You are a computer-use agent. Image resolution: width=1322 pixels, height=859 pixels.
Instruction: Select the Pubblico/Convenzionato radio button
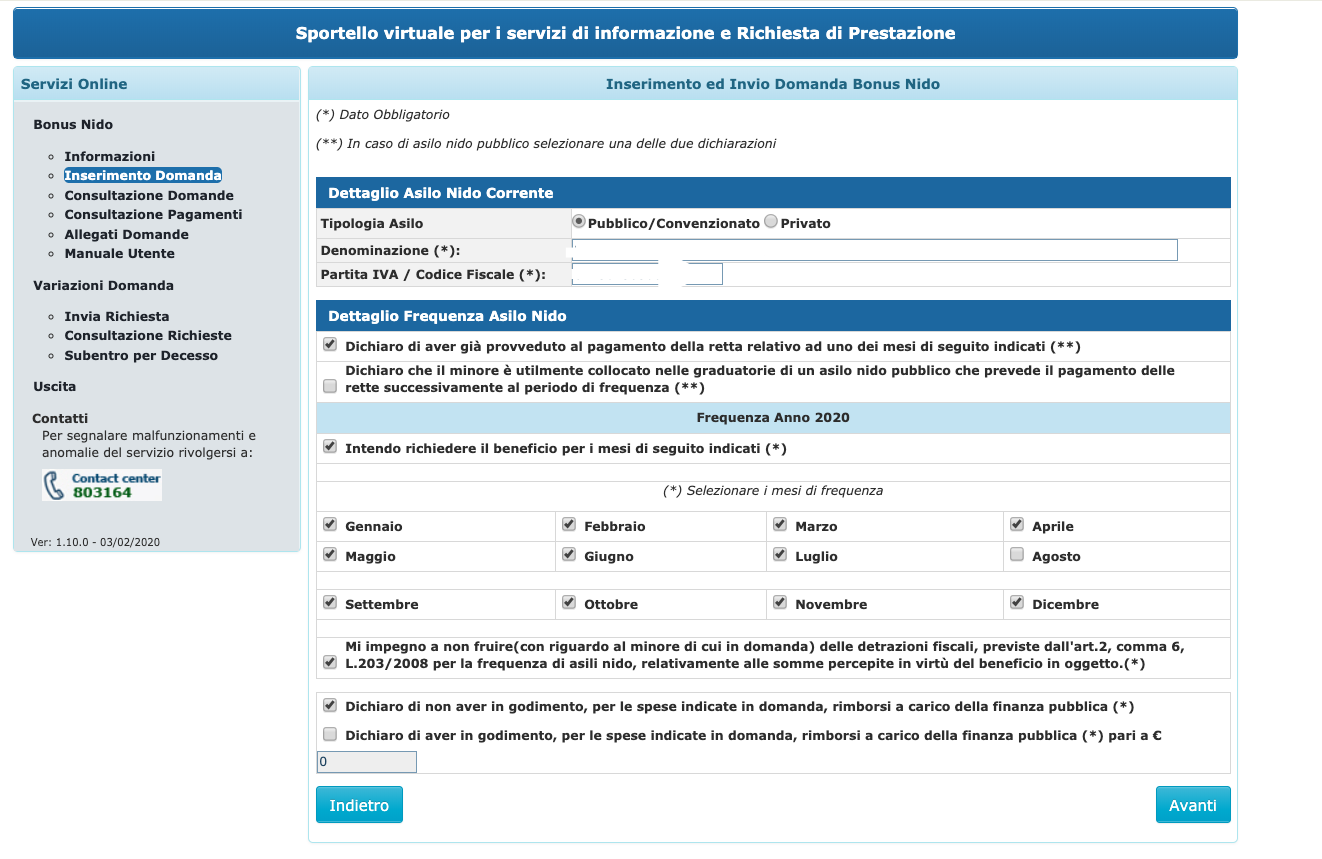click(579, 221)
